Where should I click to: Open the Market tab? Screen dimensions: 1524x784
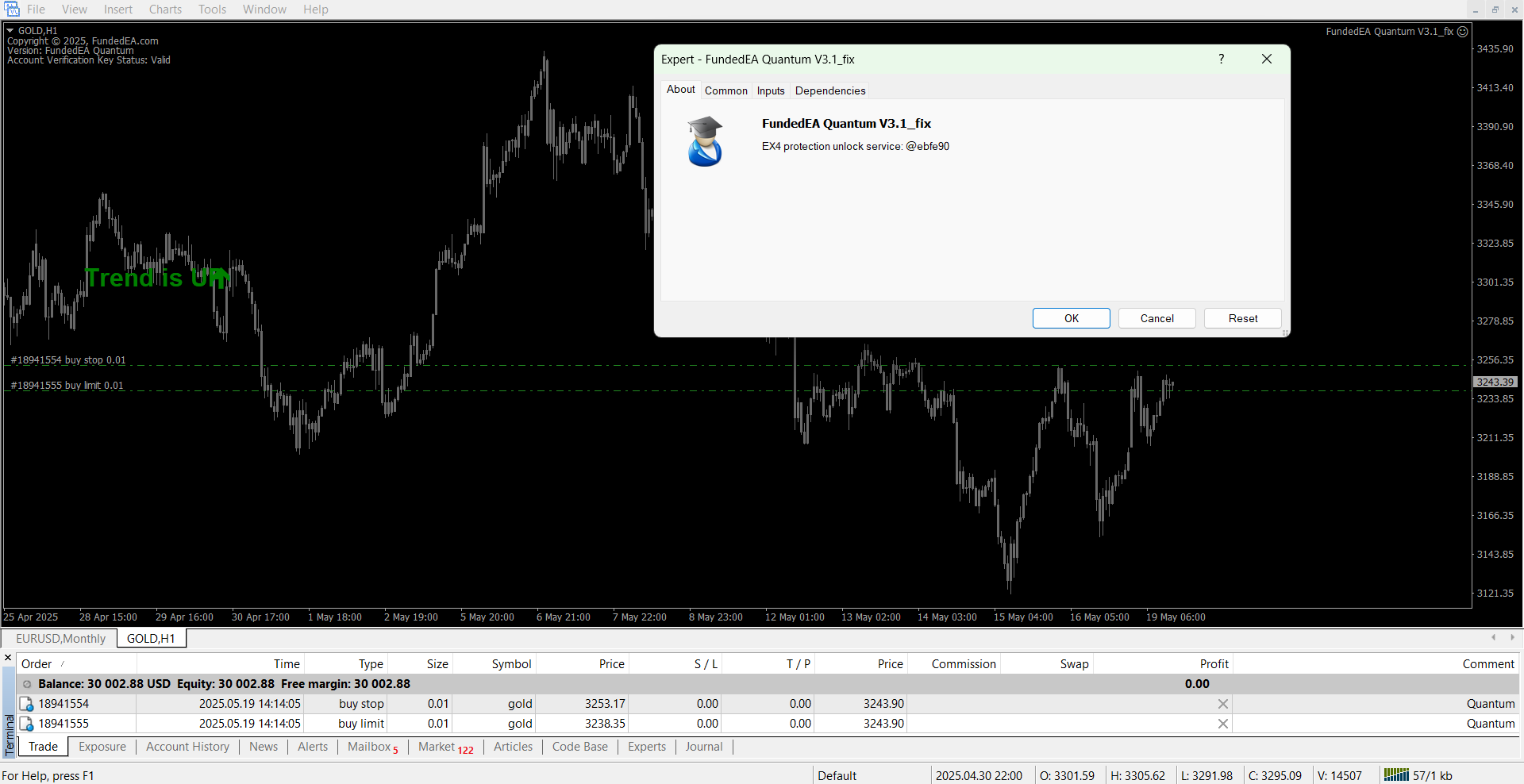coord(445,747)
